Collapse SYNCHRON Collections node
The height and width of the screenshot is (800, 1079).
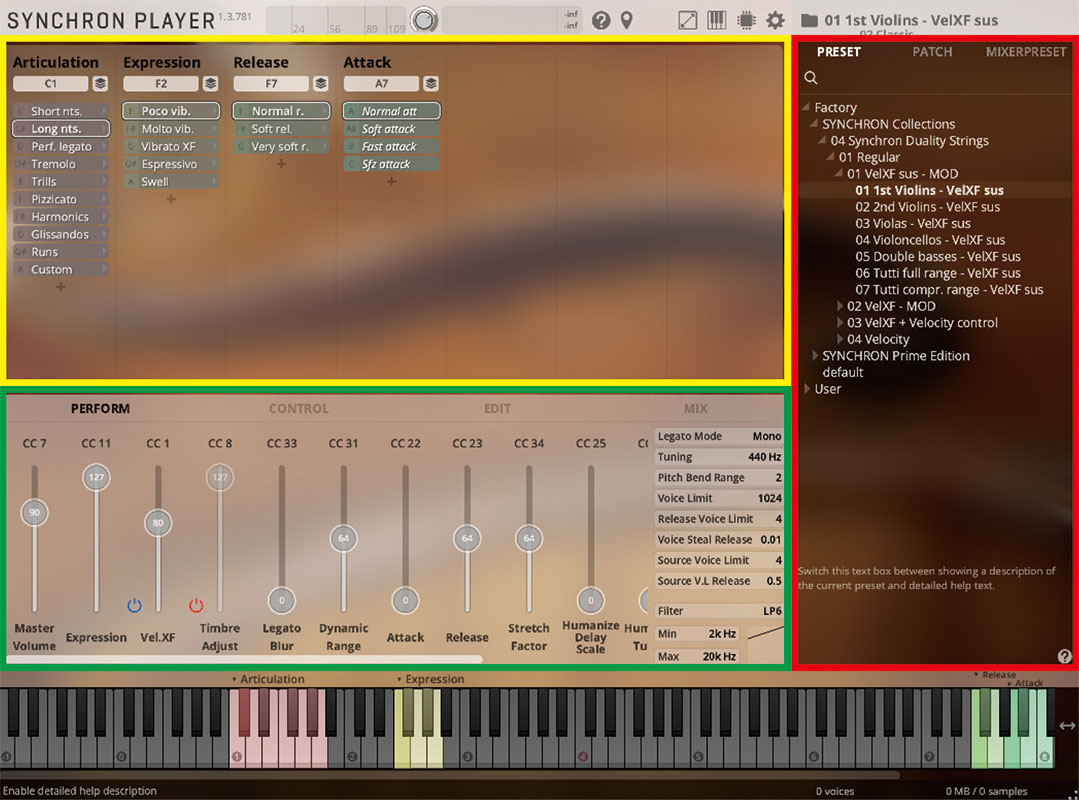tap(814, 124)
